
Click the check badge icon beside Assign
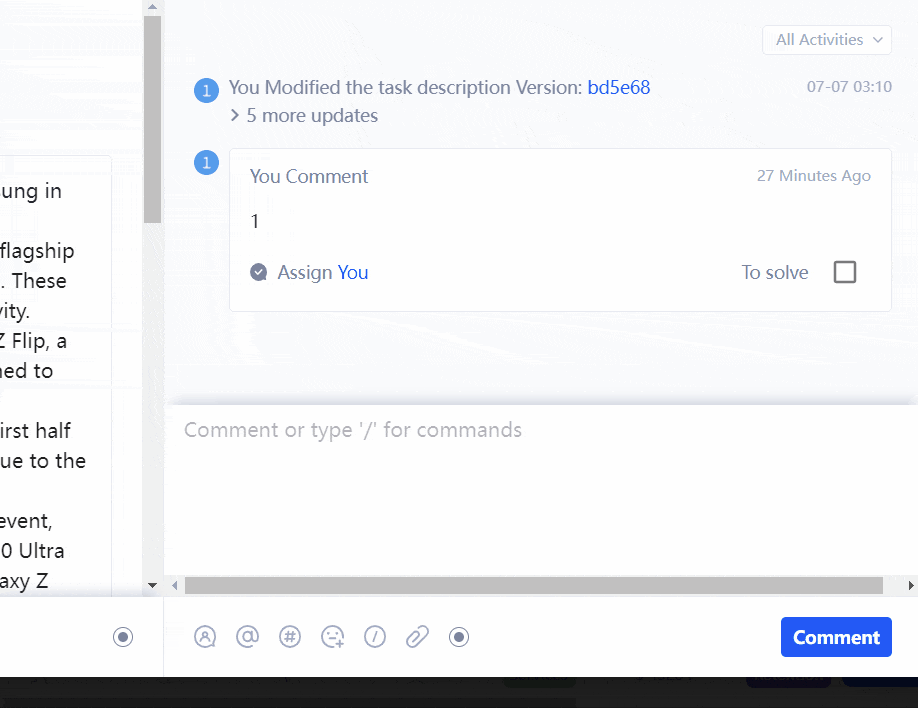pos(258,272)
